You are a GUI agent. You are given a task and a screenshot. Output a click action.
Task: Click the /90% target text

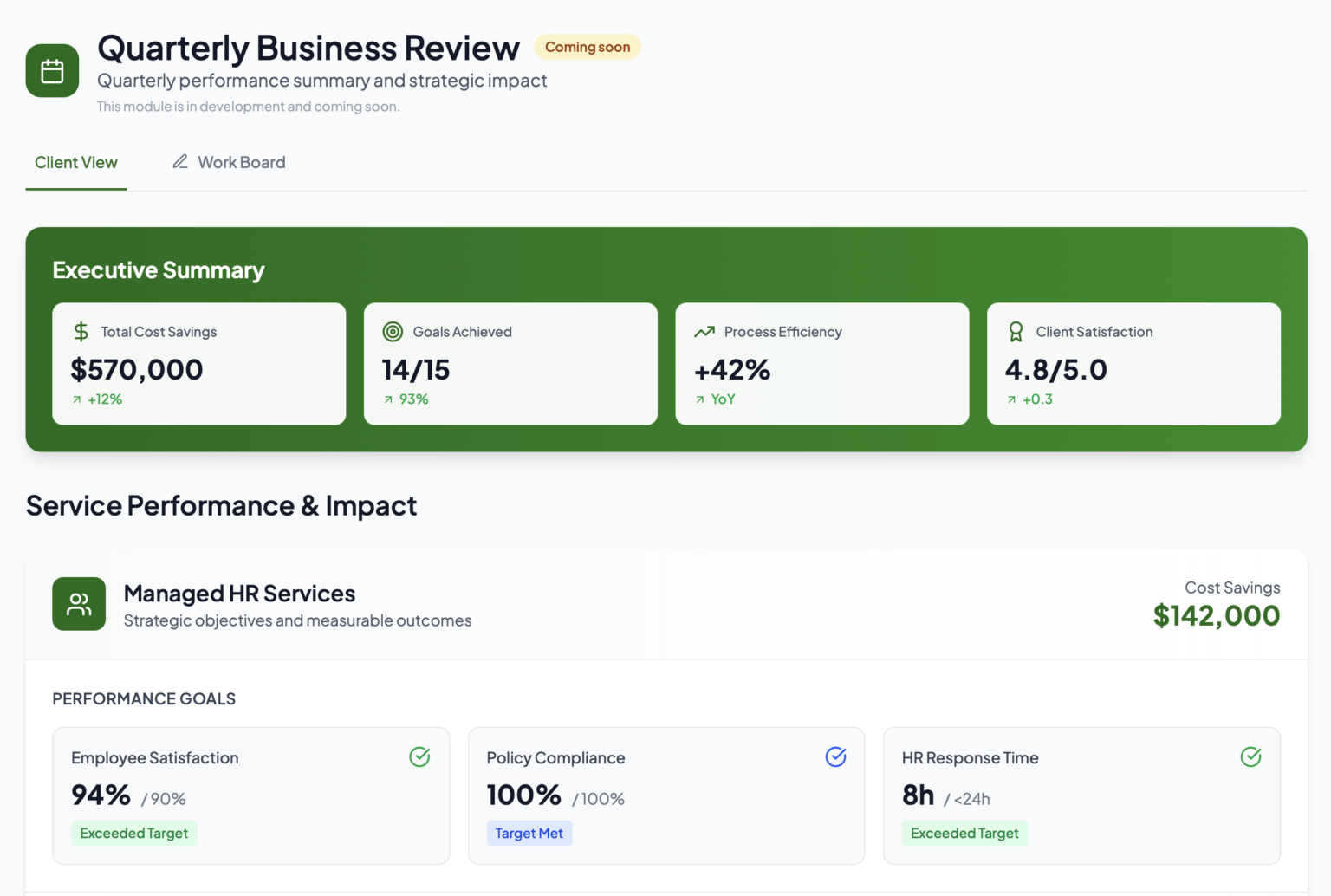(x=164, y=799)
